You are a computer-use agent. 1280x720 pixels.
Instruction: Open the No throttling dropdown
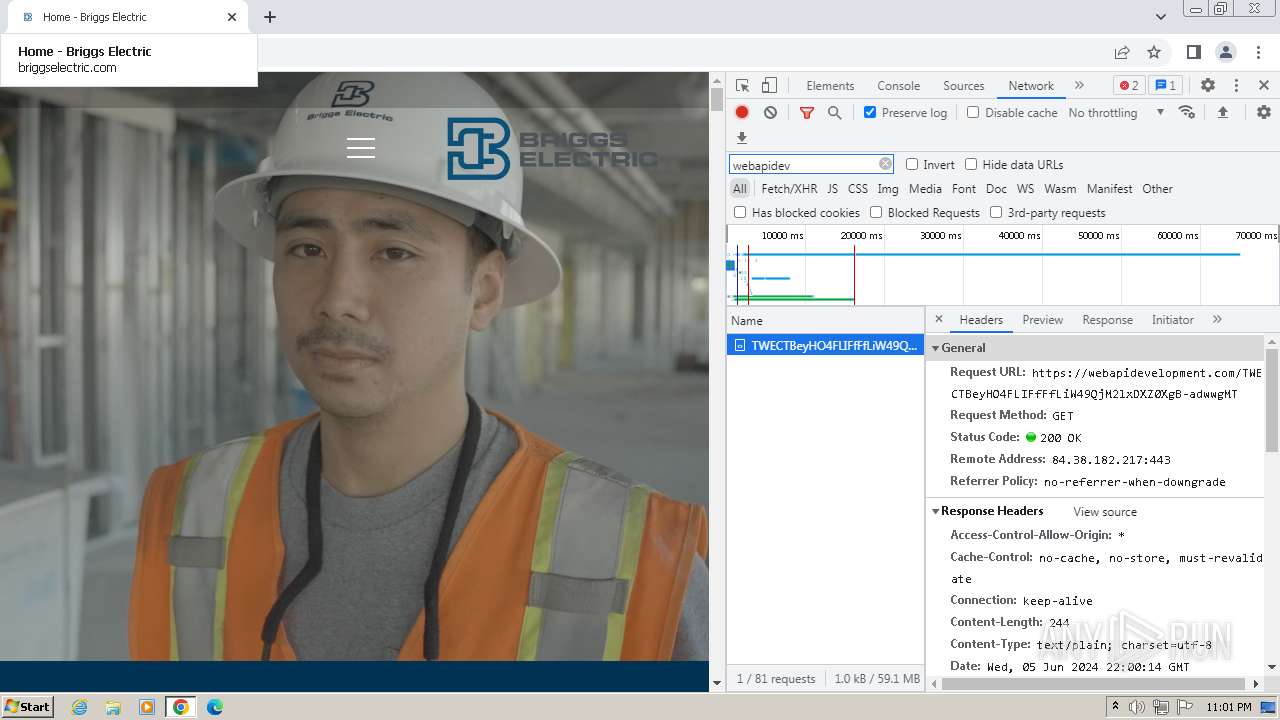tap(1116, 113)
